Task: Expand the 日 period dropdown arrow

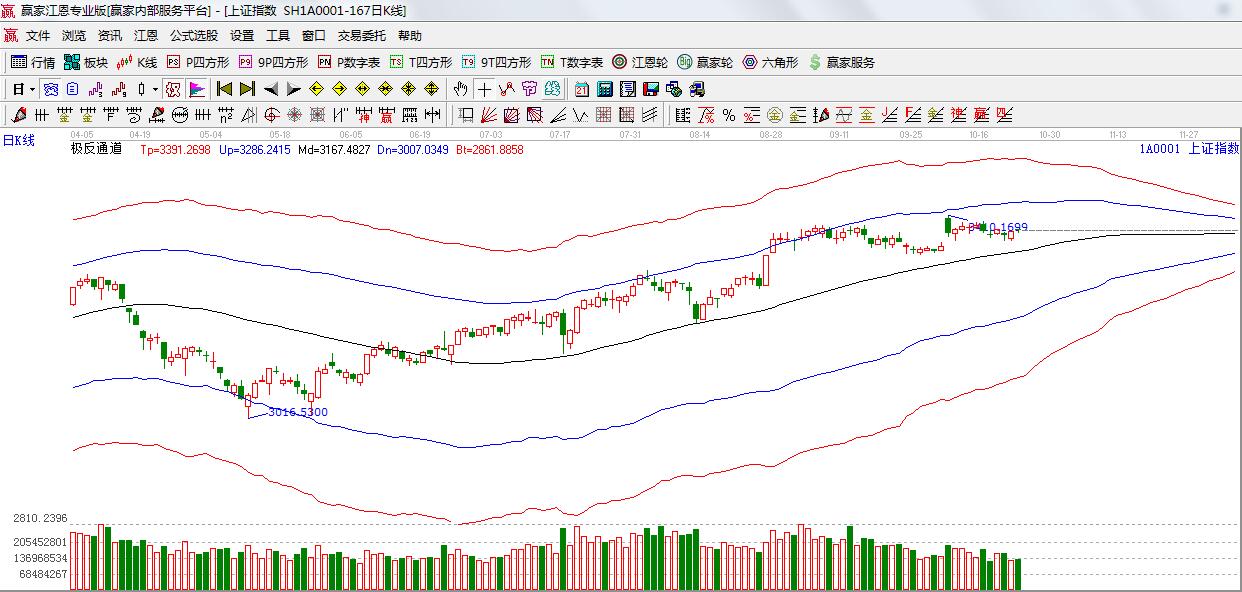Action: 32,89
